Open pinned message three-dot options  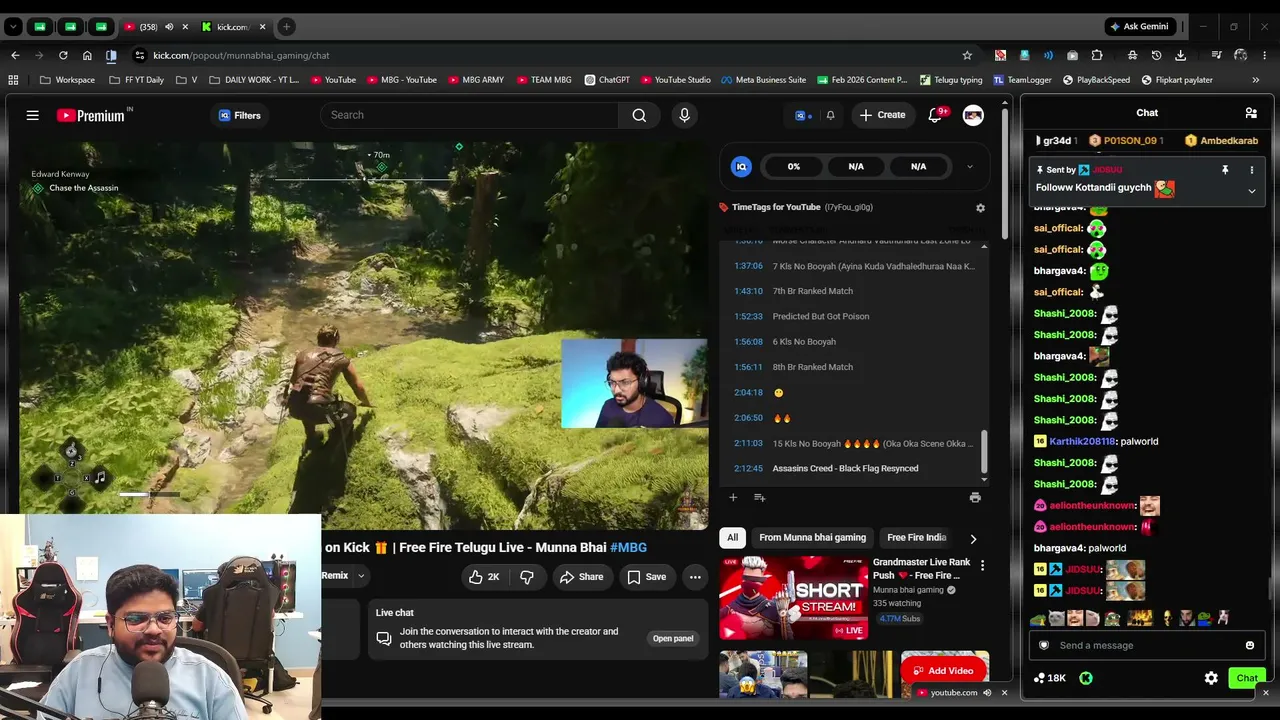[1251, 170]
